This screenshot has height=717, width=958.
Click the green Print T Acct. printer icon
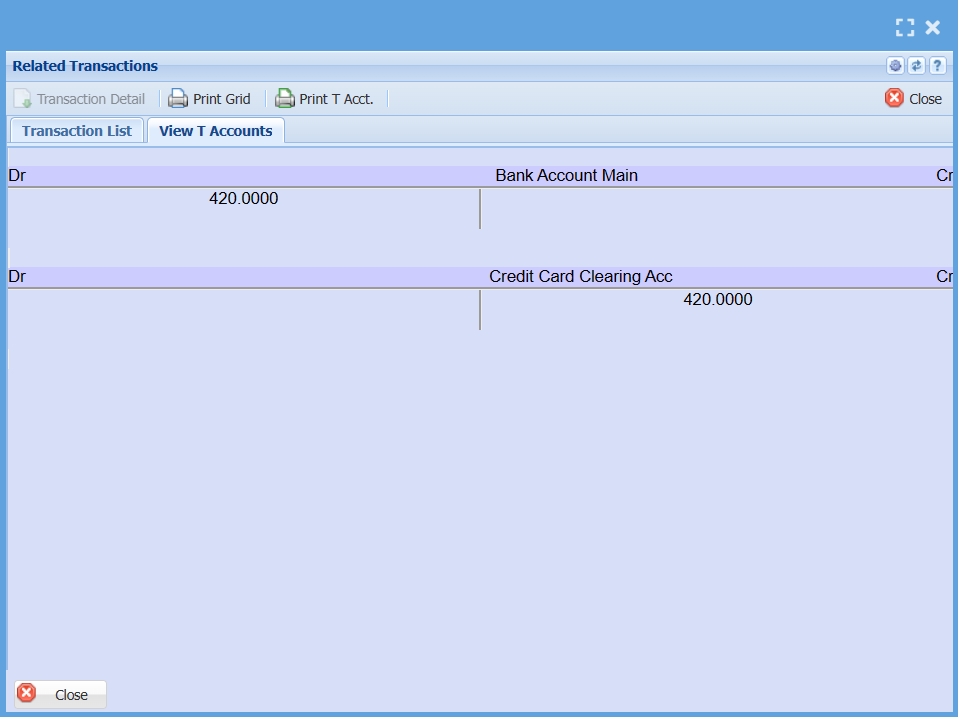click(285, 99)
